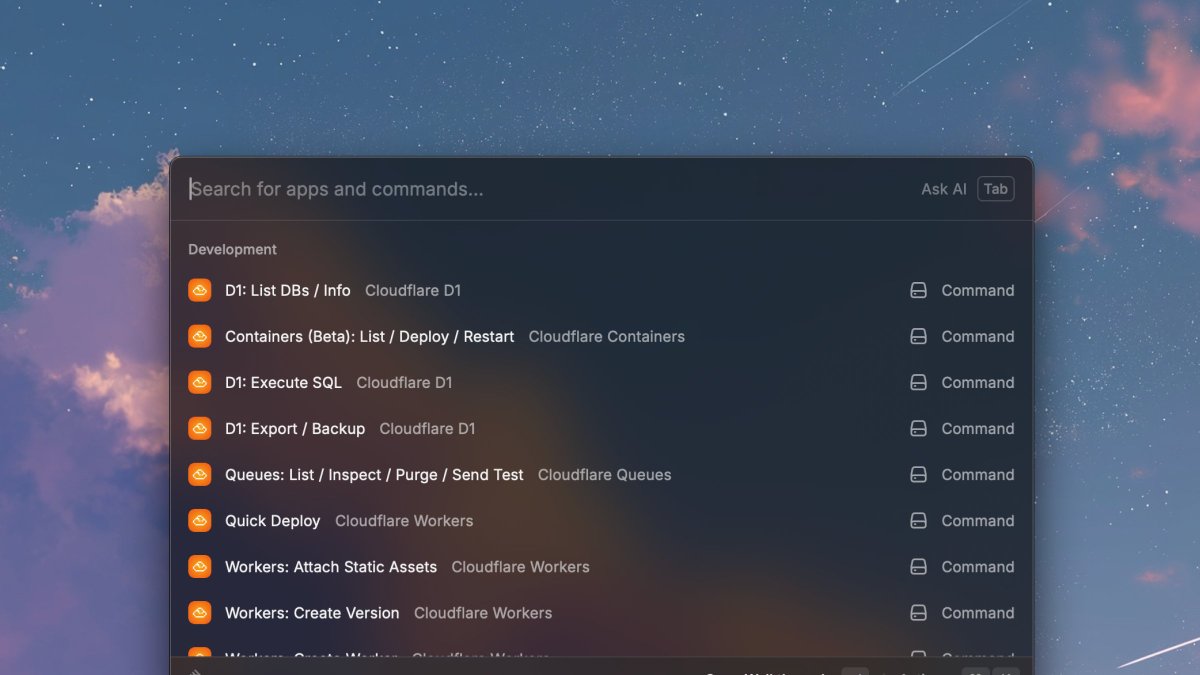The width and height of the screenshot is (1200, 675).
Task: Click the Cloudflare icon beside D1: List DBs / Info
Action: (200, 290)
